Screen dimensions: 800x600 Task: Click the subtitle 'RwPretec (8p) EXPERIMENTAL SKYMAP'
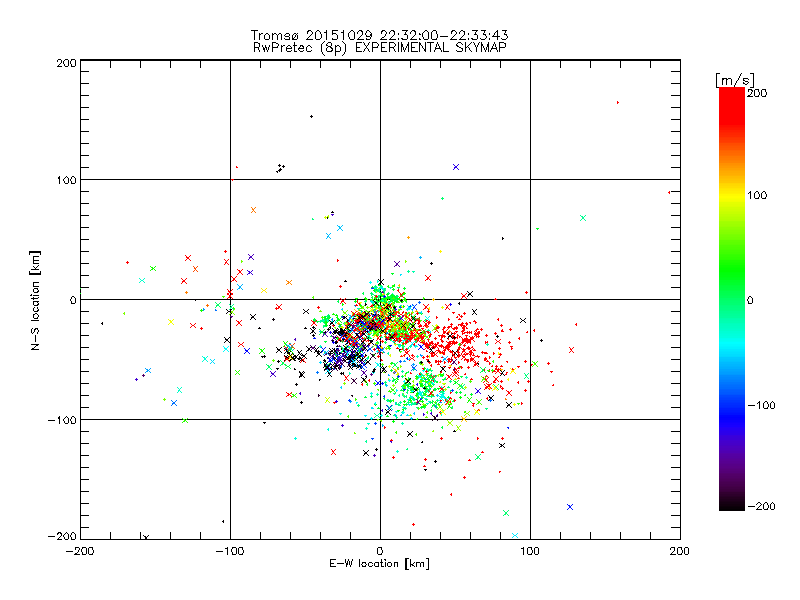380,48
